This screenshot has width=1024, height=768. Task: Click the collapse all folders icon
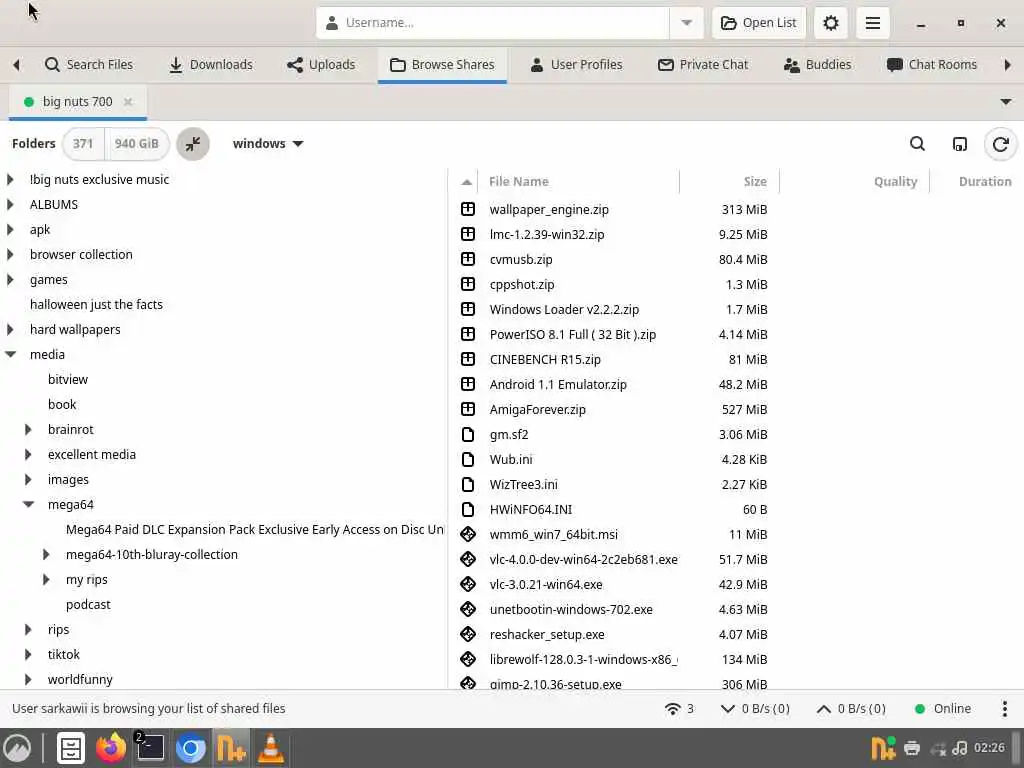193,144
